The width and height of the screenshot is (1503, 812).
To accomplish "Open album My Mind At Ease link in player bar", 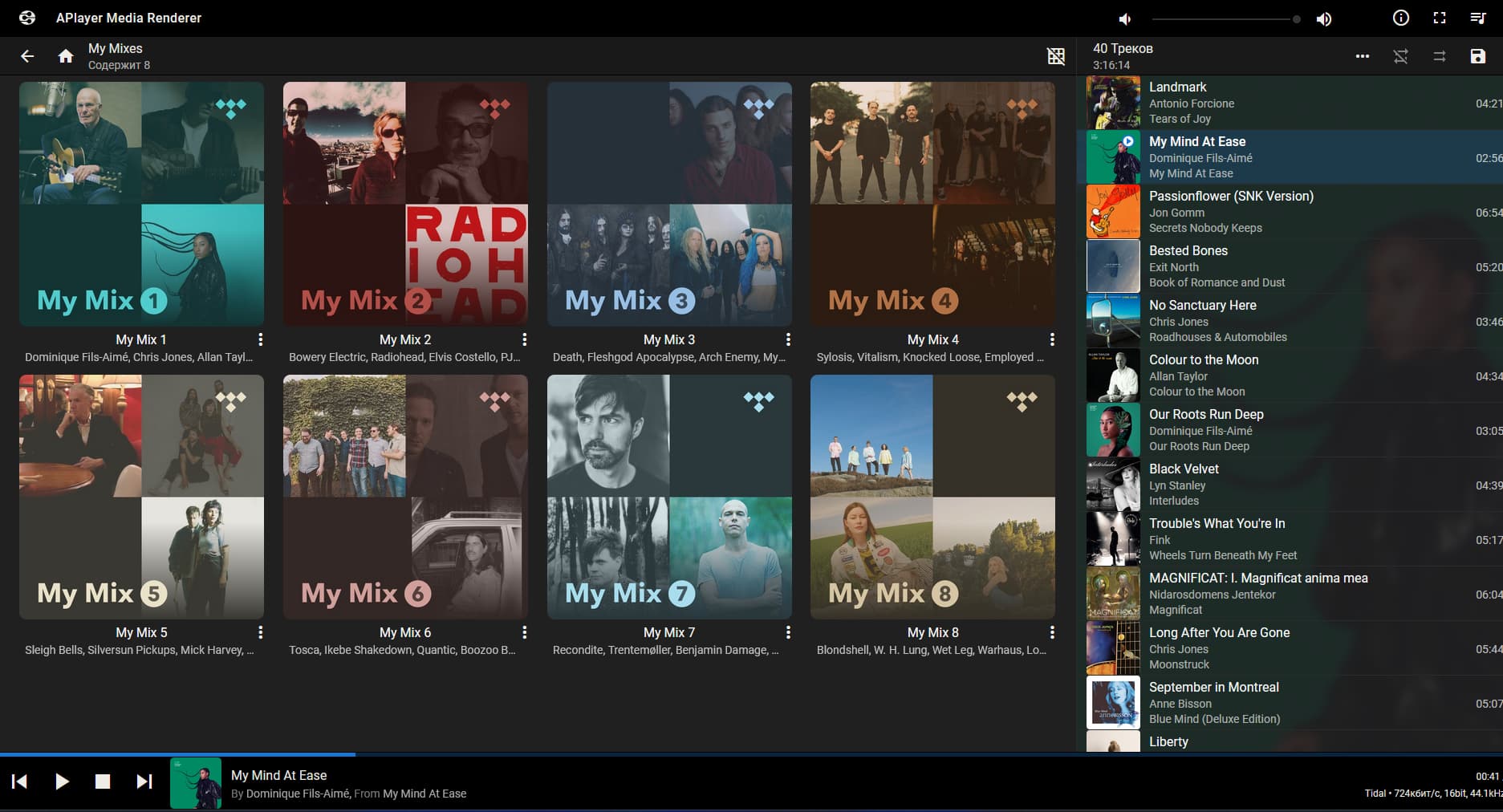I will click(424, 794).
